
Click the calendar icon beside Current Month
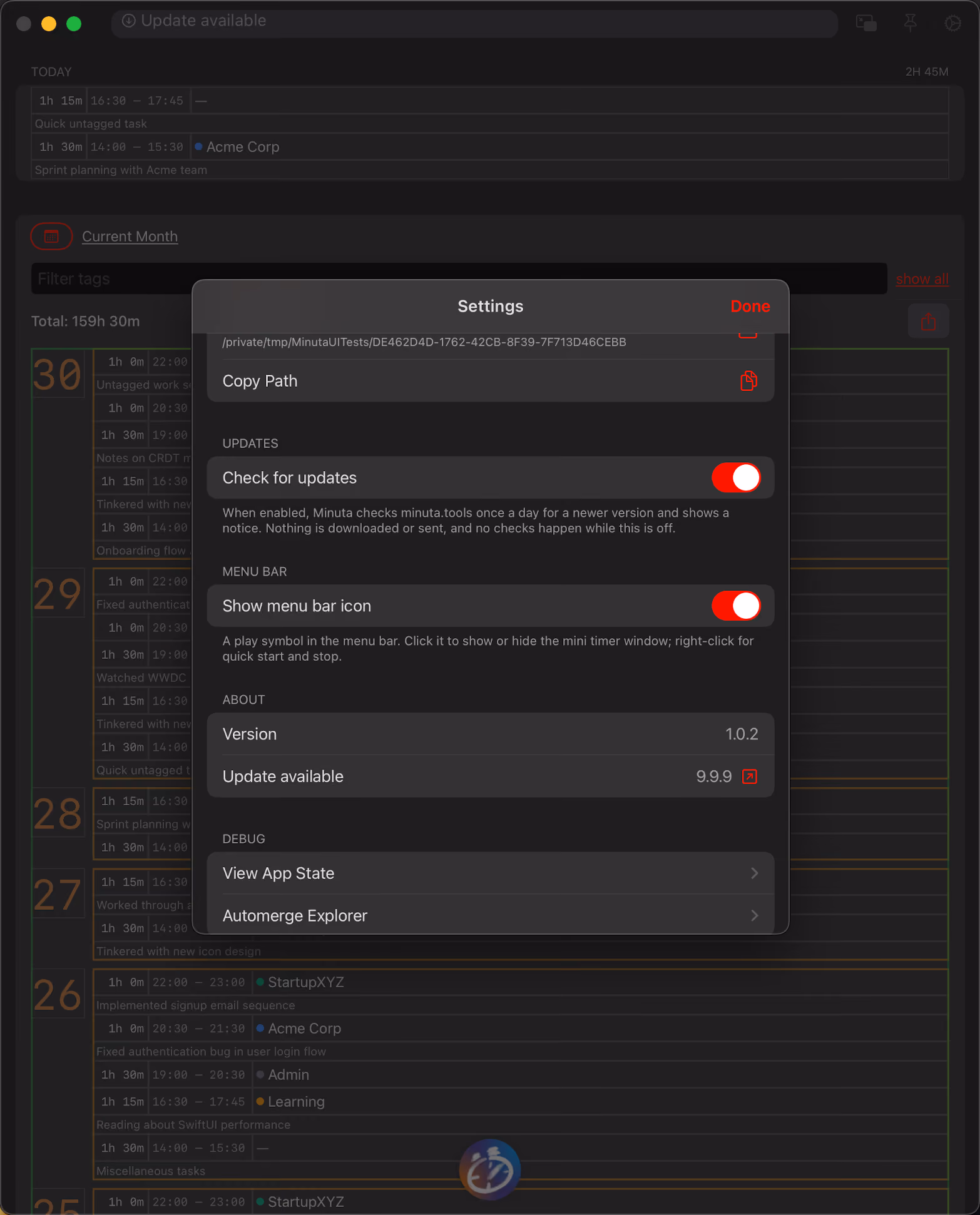(51, 236)
